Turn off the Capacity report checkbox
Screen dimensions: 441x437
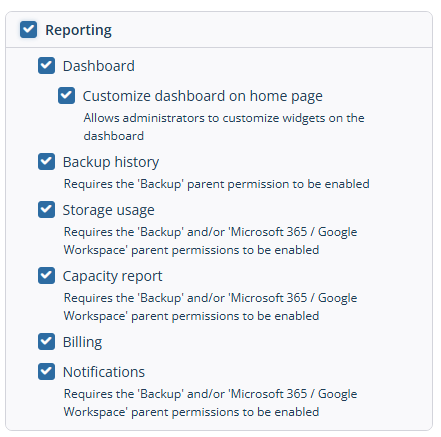tap(46, 276)
